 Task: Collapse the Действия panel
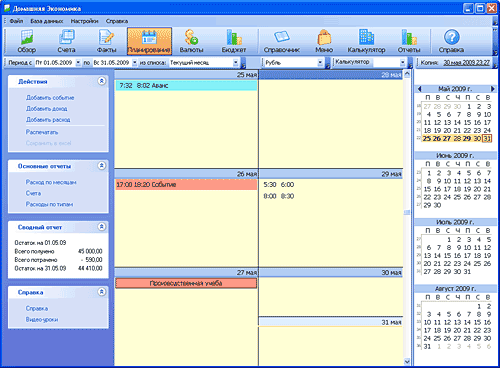pyautogui.click(x=102, y=81)
